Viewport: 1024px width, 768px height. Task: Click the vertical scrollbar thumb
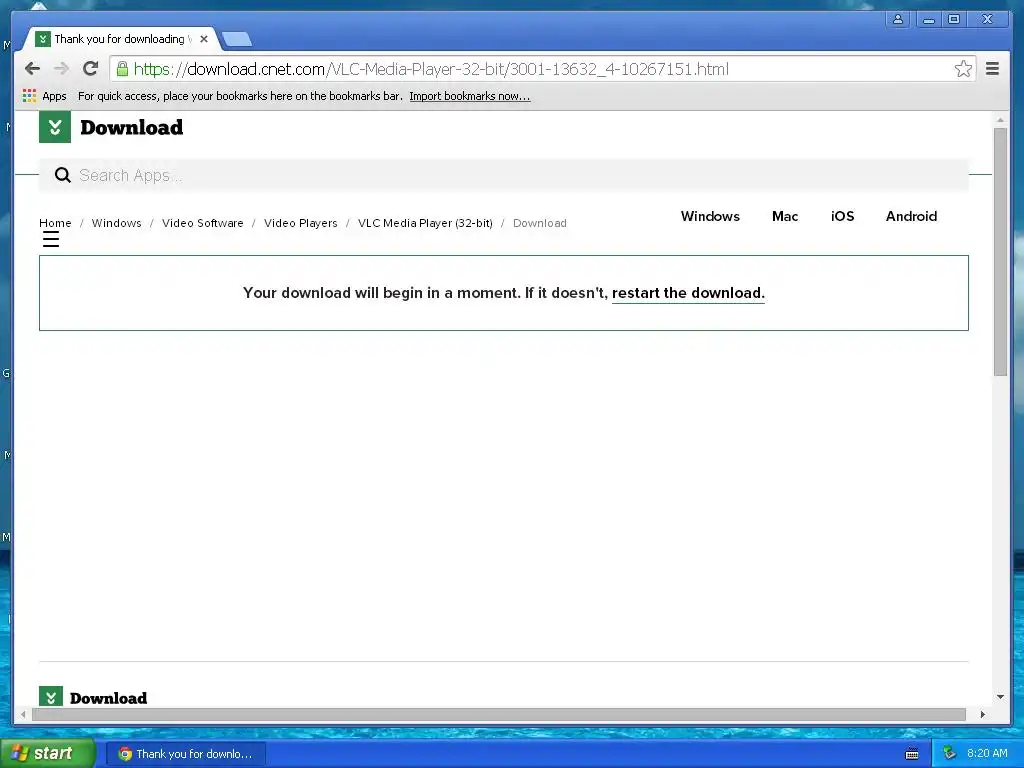pyautogui.click(x=1000, y=251)
